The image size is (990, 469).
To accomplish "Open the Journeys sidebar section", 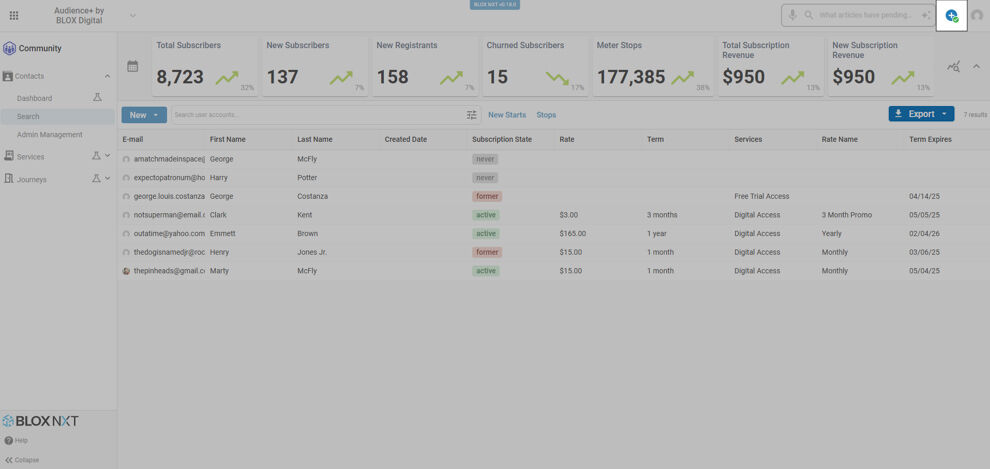I will click(x=32, y=179).
